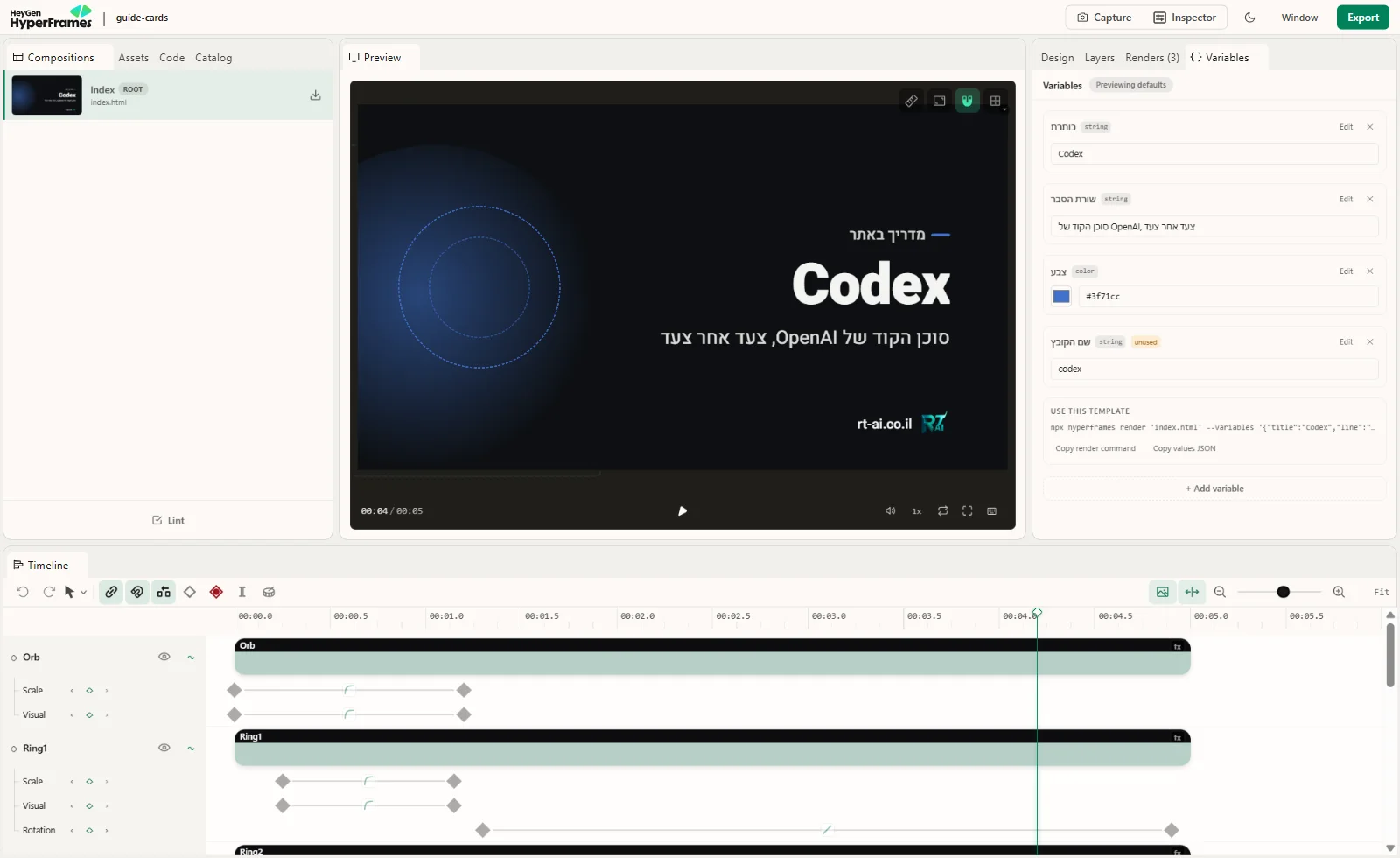The width and height of the screenshot is (1400, 858).
Task: Open the color swatch #3f71cc
Action: pos(1061,296)
